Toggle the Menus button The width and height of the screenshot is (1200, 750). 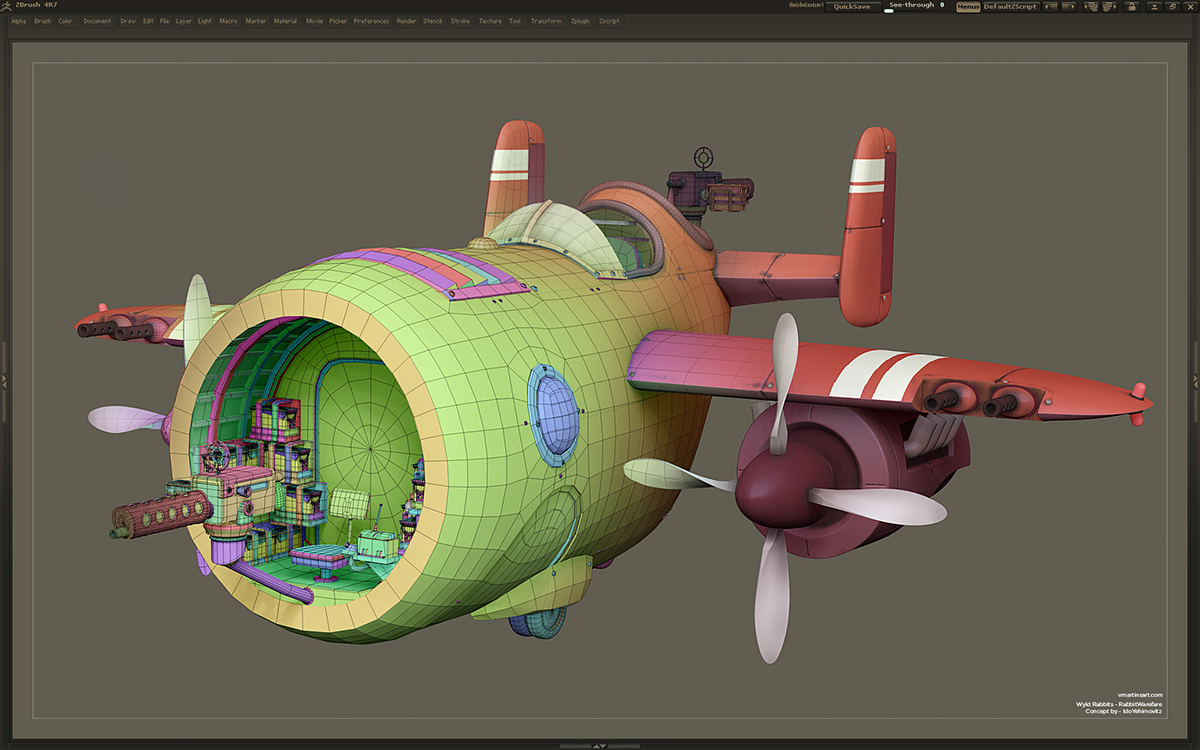point(968,6)
